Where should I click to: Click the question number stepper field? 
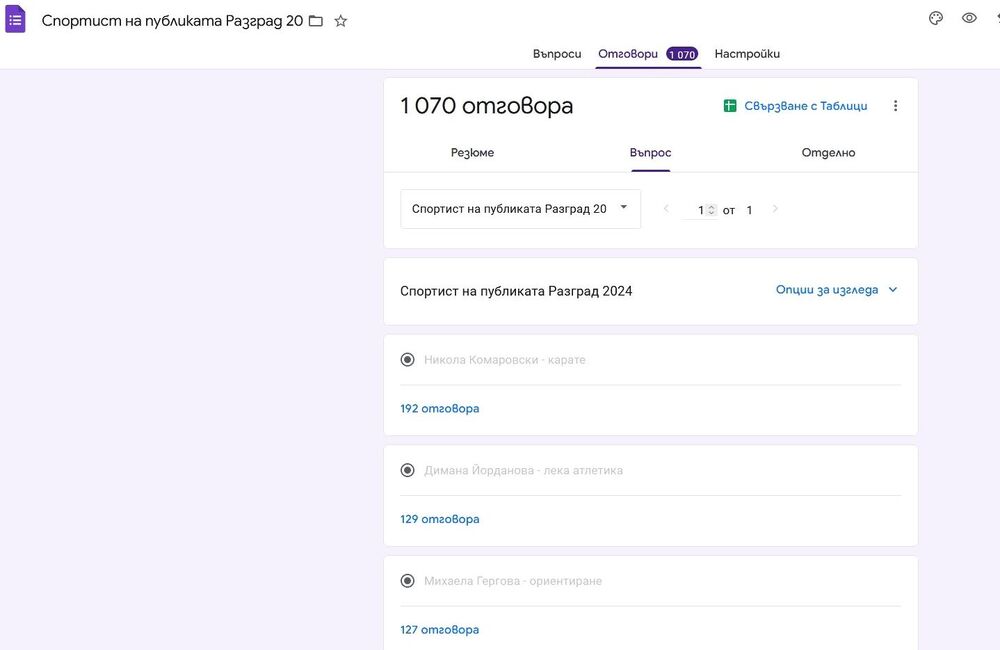[x=702, y=210]
